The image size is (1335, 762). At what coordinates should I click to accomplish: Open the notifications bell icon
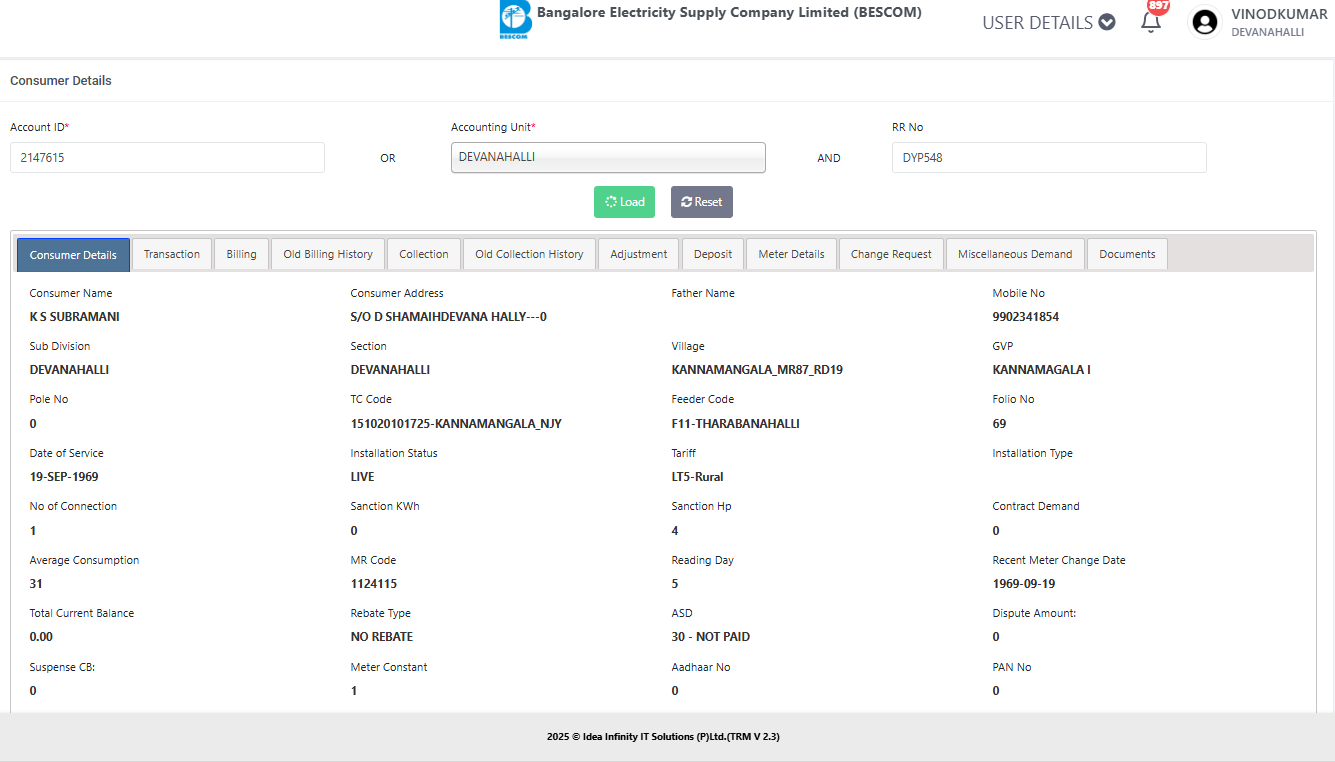tap(1150, 22)
